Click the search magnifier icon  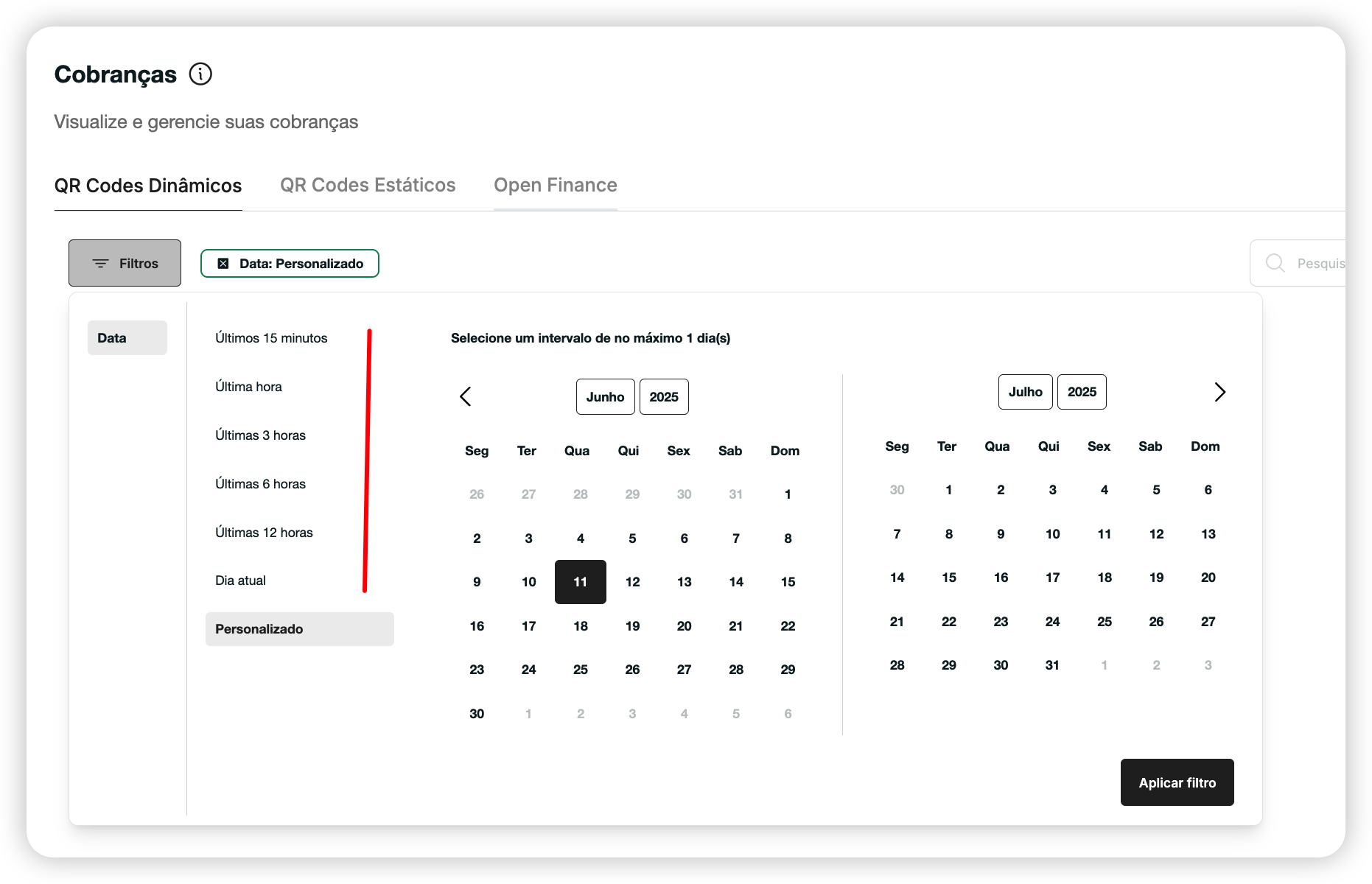1275,263
